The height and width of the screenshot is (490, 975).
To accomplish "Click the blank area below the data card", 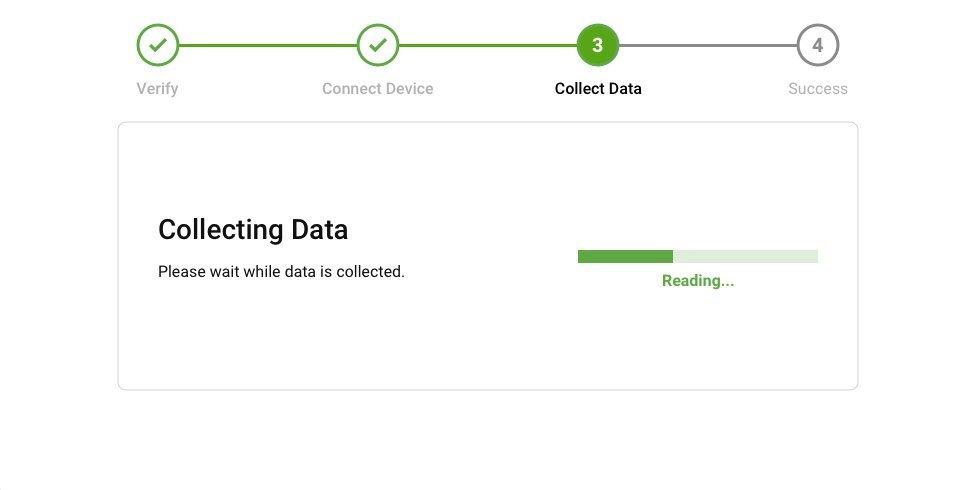I will coord(488,440).
